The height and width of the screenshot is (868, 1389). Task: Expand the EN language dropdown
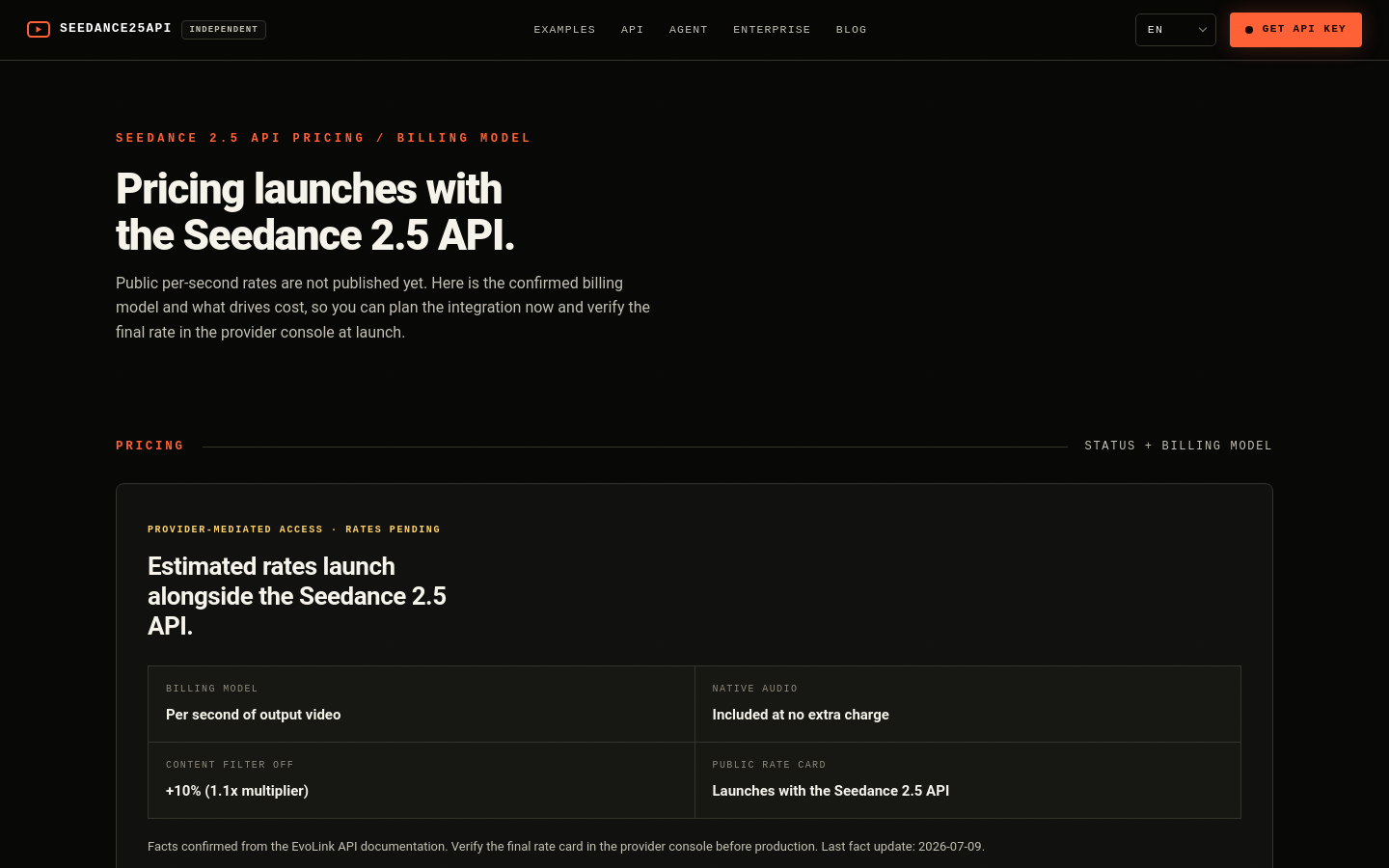tap(1176, 30)
